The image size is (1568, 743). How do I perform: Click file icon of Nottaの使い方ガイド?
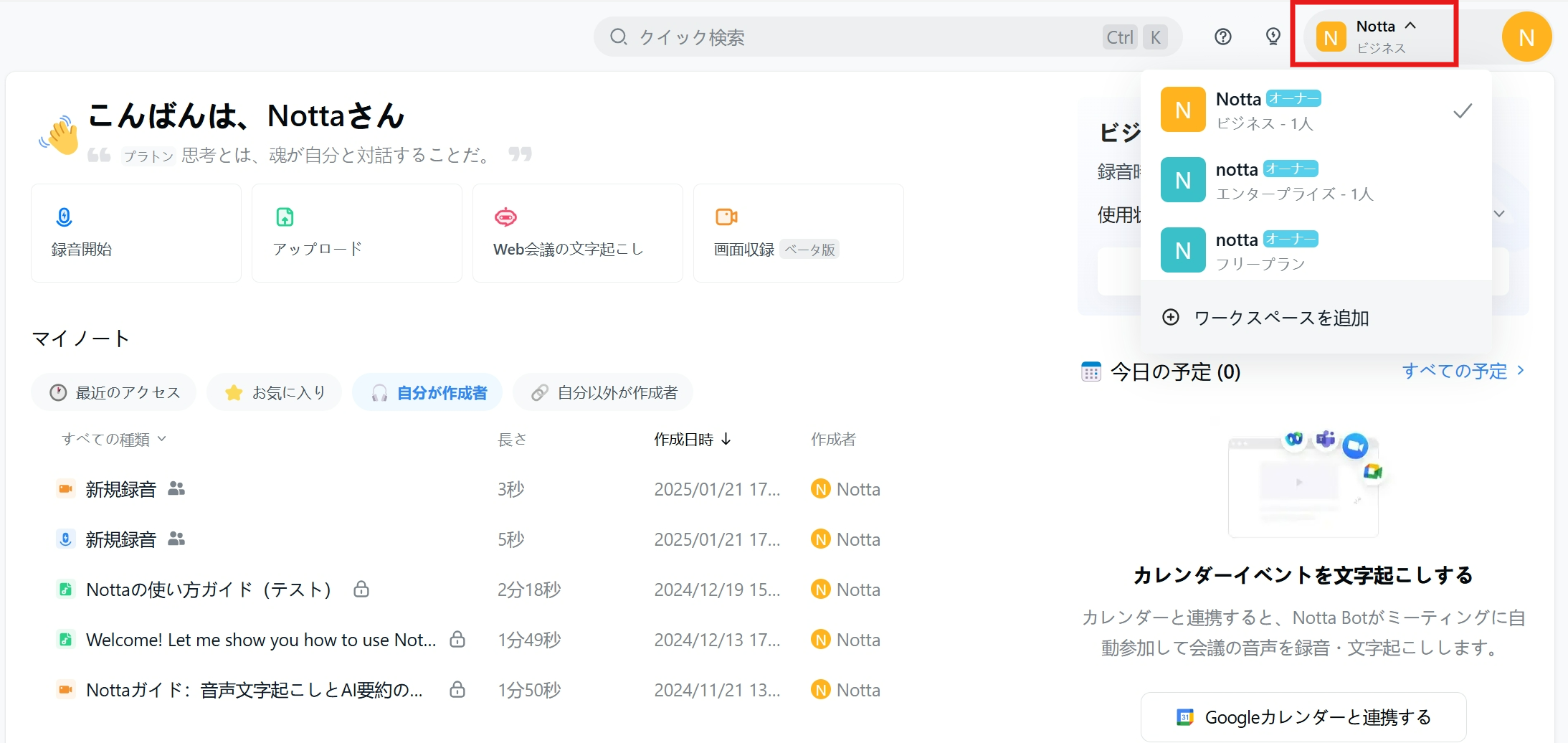click(65, 590)
